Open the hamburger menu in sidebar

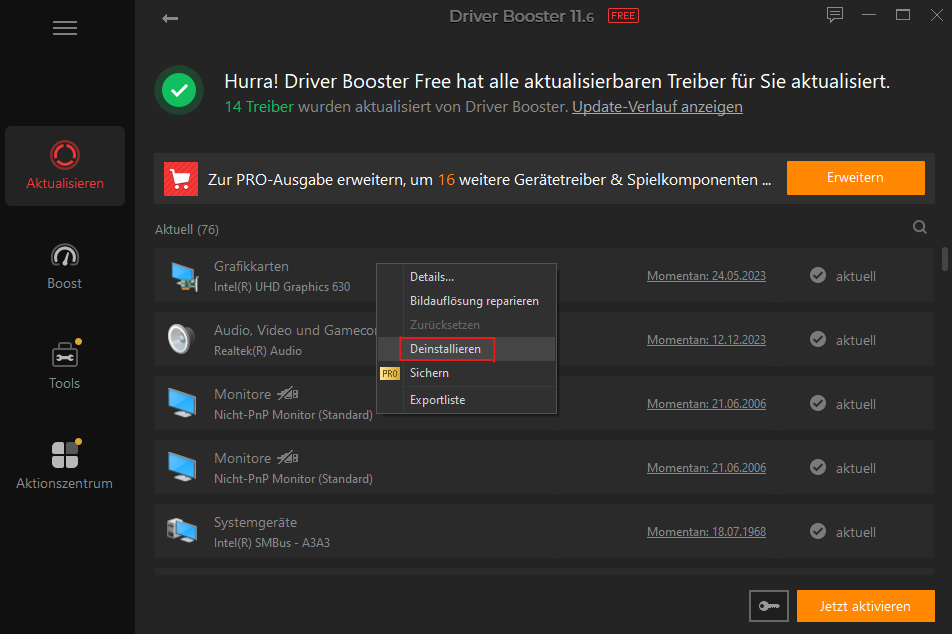64,28
